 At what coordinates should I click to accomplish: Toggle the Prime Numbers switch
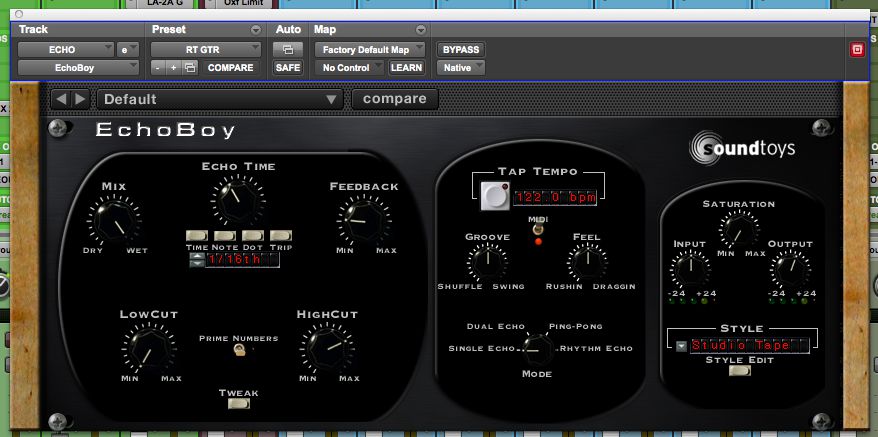click(239, 350)
